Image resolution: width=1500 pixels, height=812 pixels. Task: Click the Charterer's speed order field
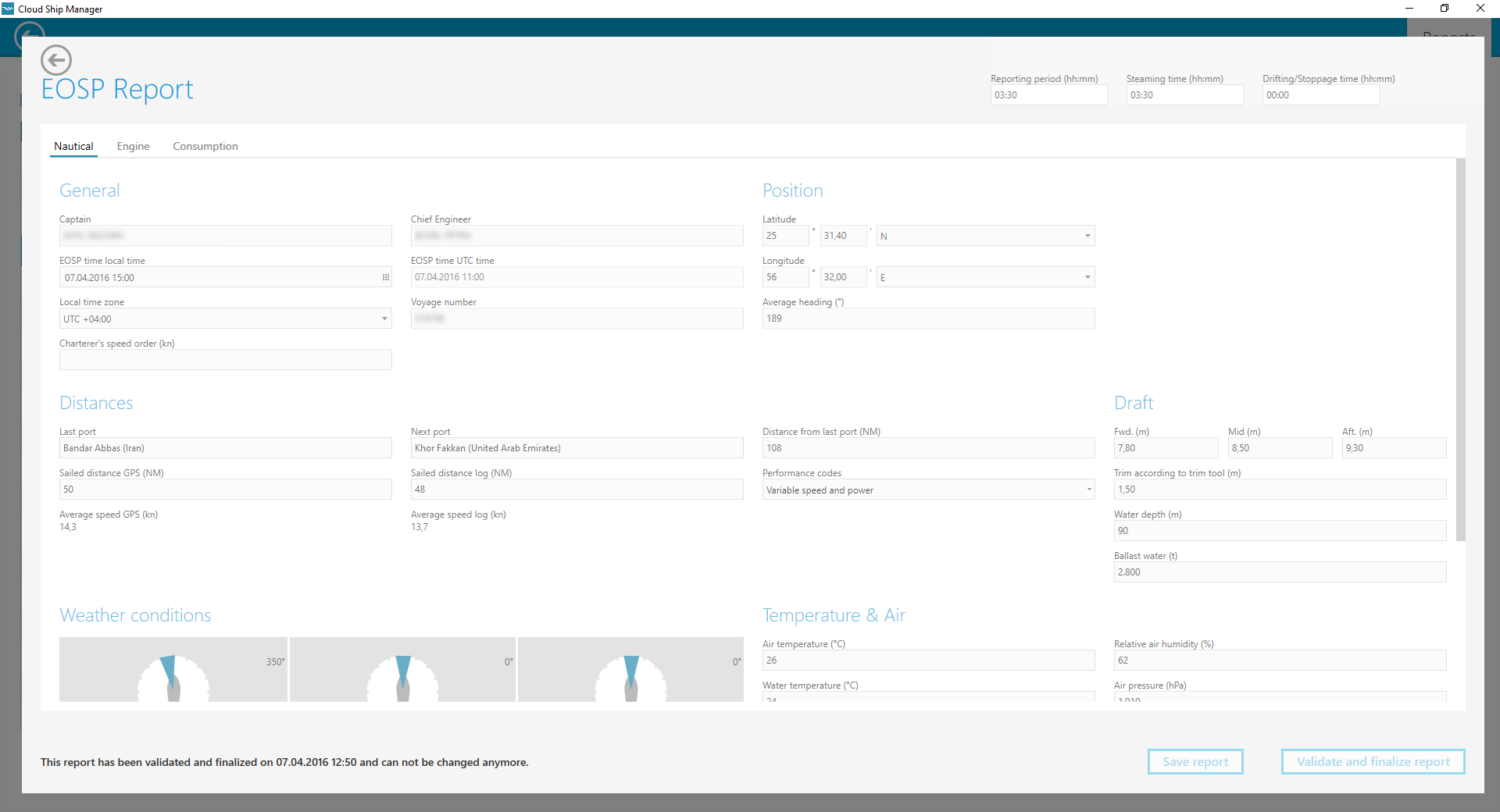pos(225,360)
